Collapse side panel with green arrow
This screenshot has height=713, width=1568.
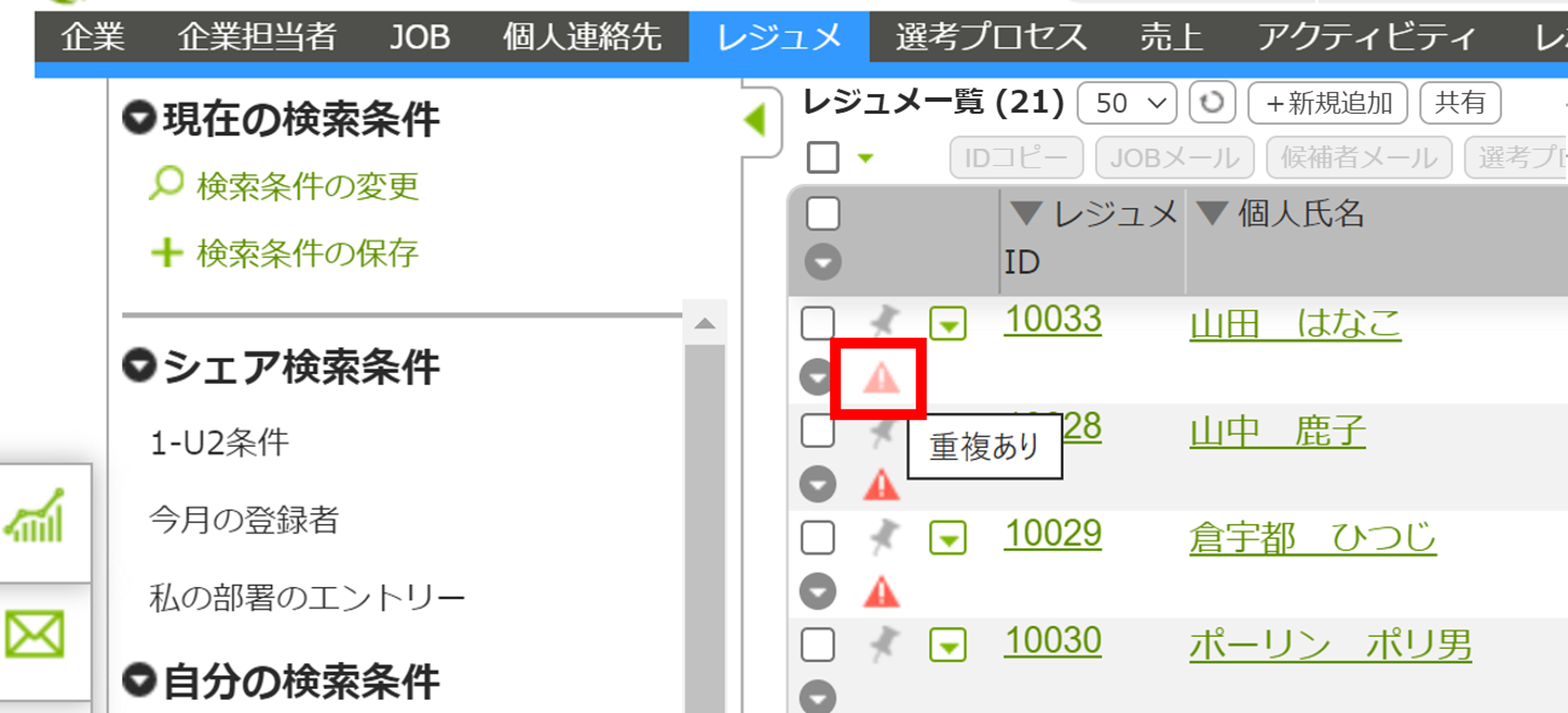tap(755, 120)
